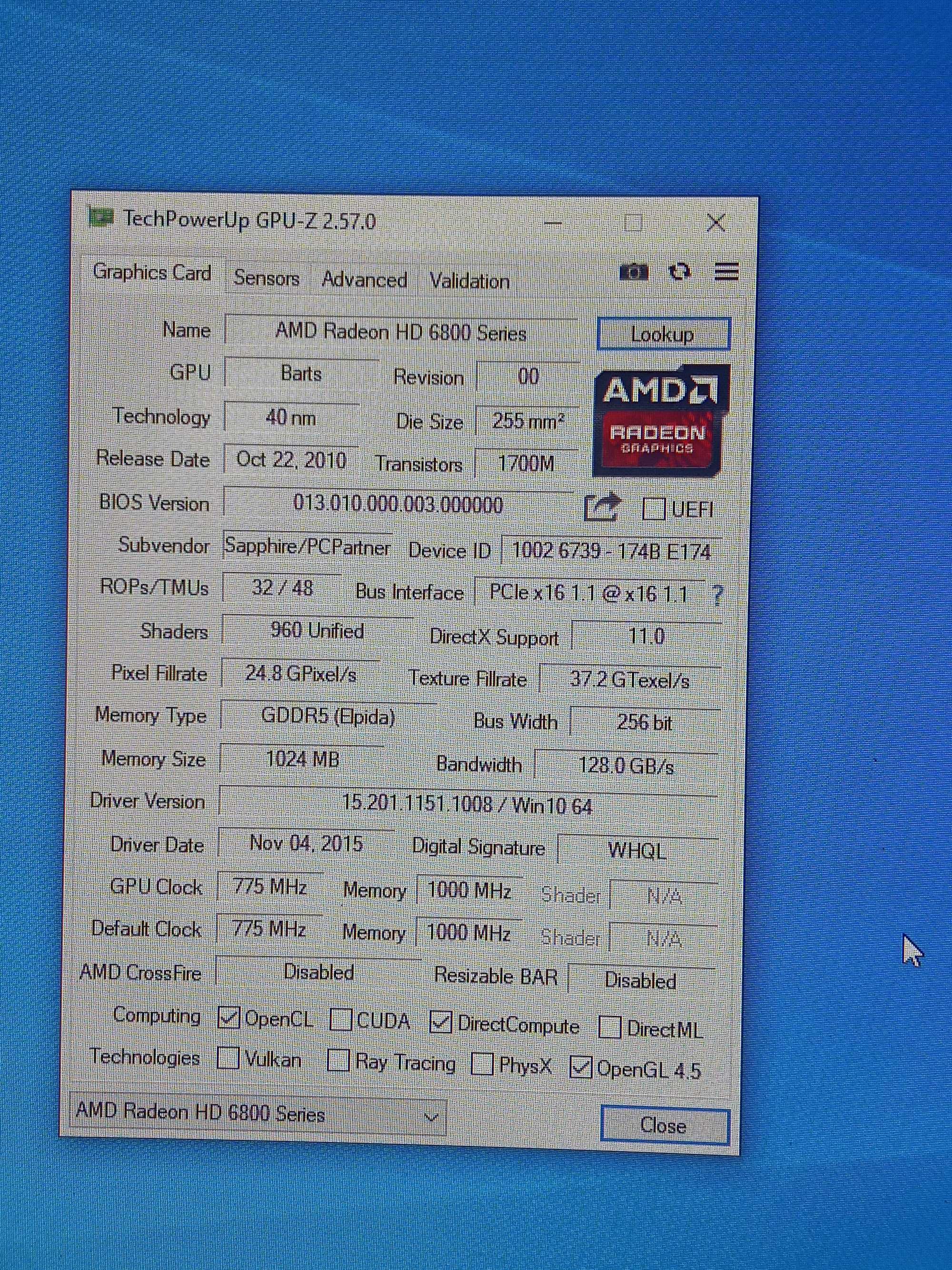Screen dimensions: 952x1270
Task: Click the GPU field showing Barts
Action: pos(302,374)
